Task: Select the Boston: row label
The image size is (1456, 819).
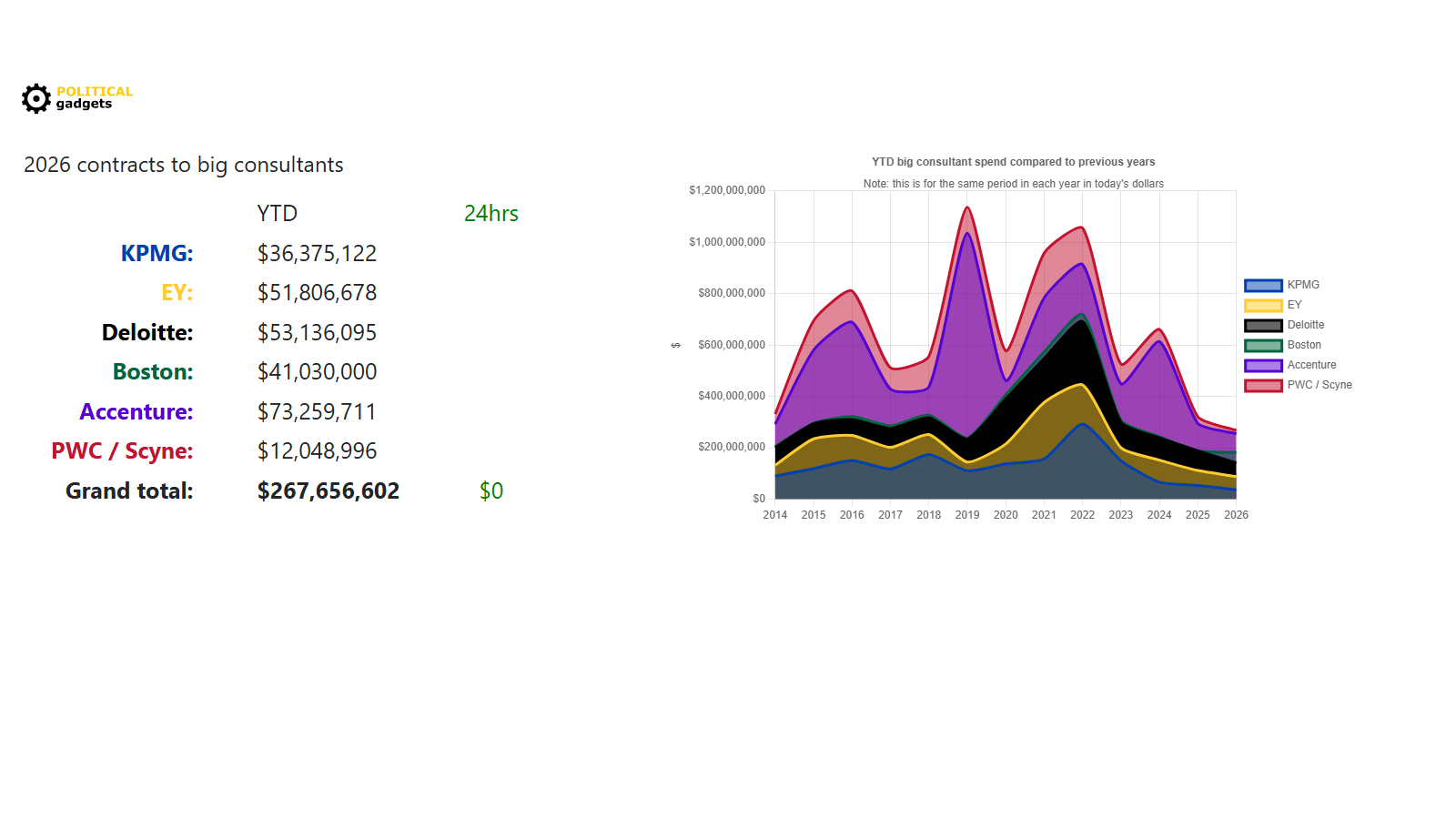Action: (153, 371)
